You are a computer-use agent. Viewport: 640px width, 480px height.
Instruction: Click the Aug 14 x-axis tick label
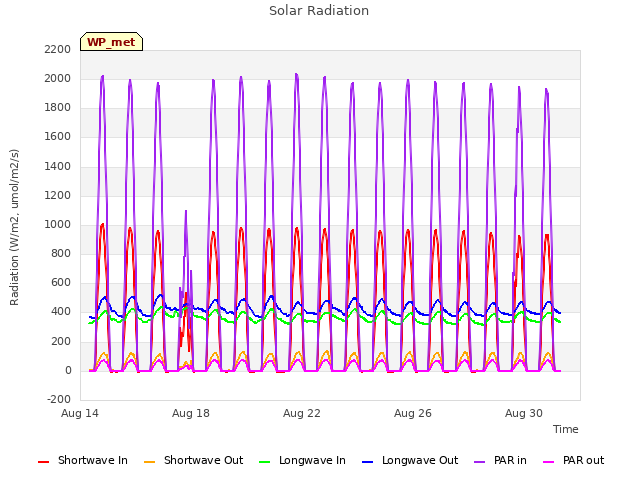point(80,413)
